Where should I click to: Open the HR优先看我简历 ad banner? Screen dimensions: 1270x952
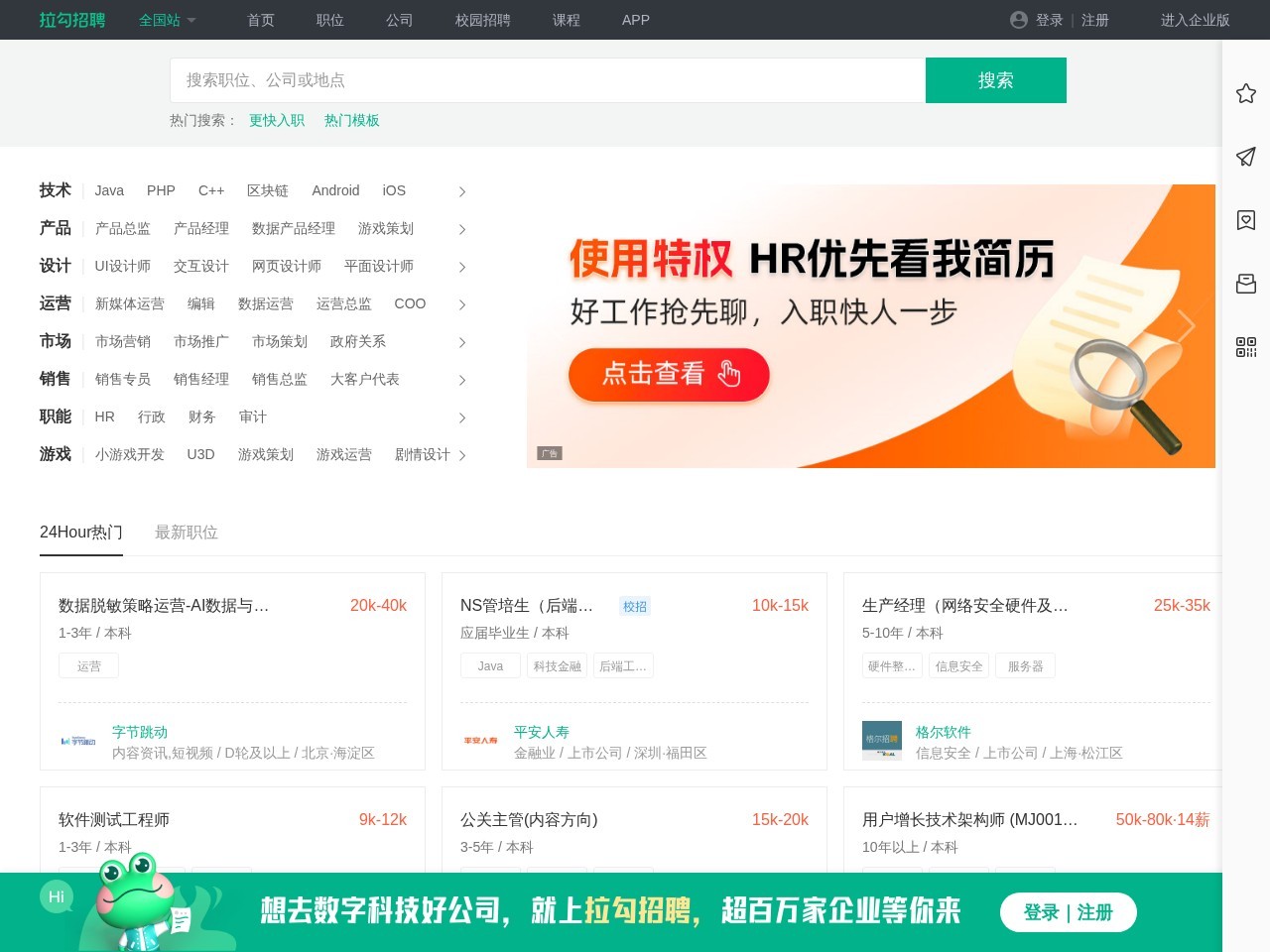pos(871,326)
